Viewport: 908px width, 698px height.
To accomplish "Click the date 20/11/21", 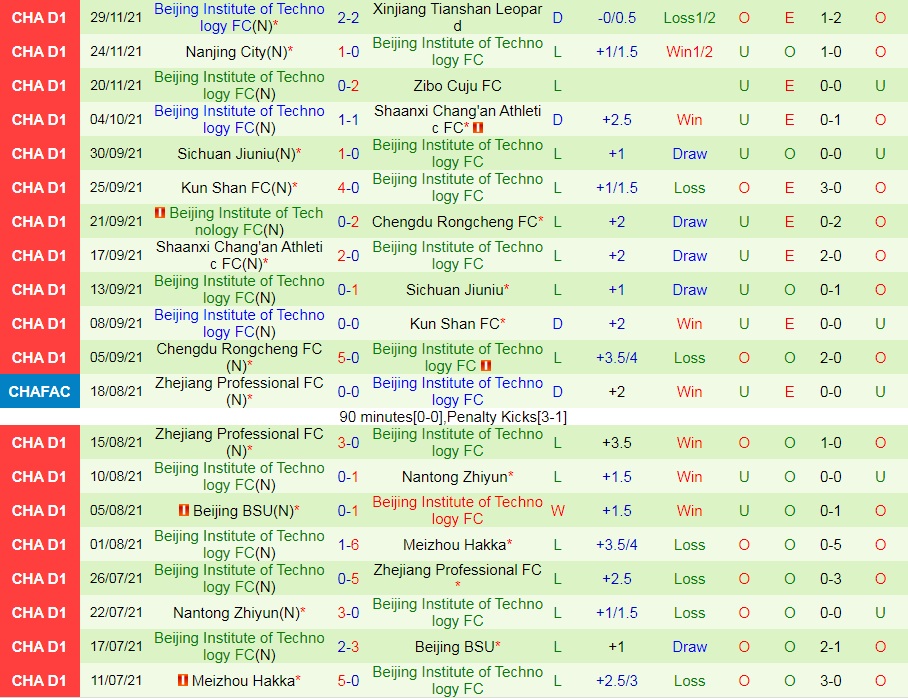I will click(116, 86).
